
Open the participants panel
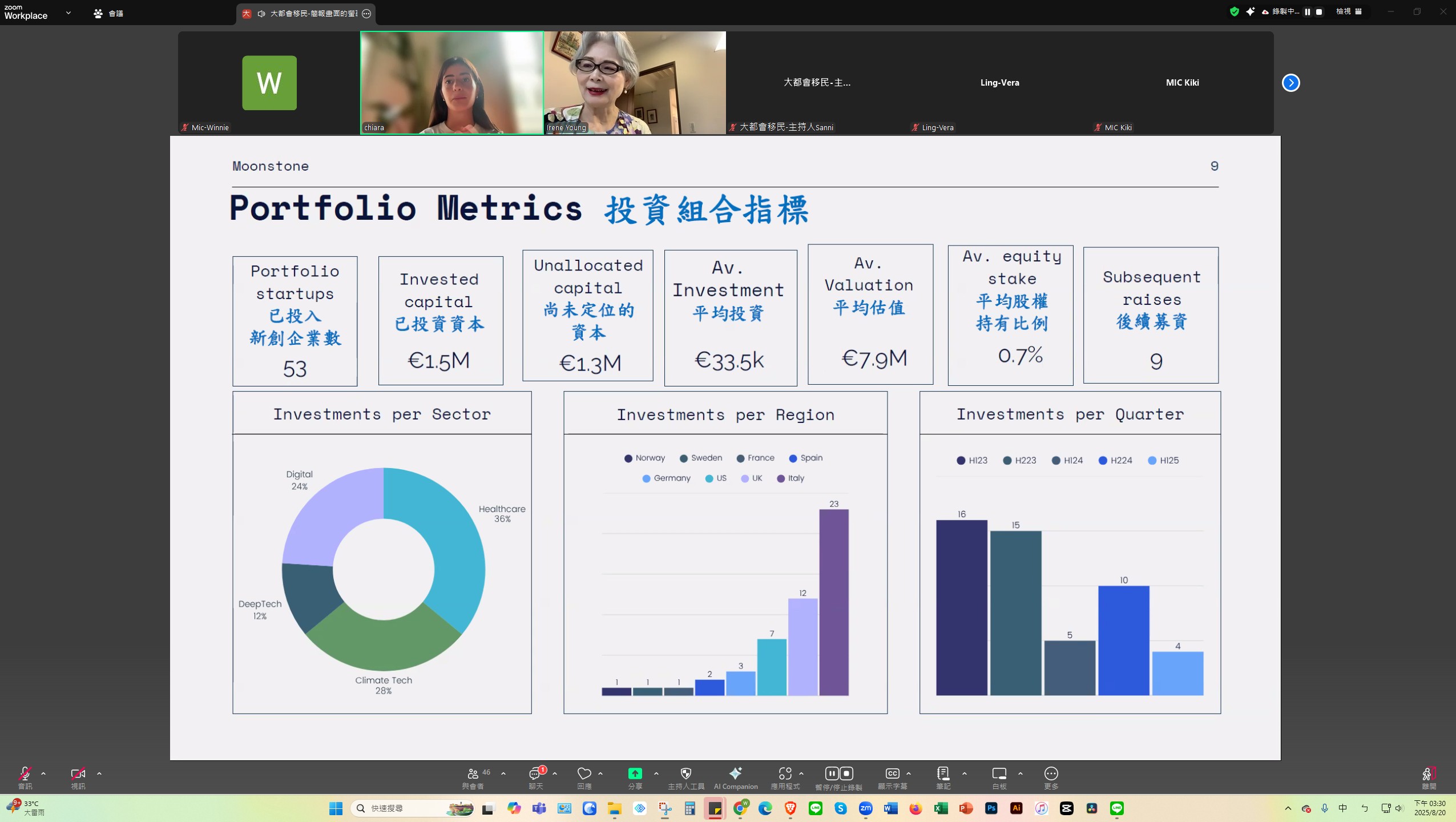(x=473, y=774)
